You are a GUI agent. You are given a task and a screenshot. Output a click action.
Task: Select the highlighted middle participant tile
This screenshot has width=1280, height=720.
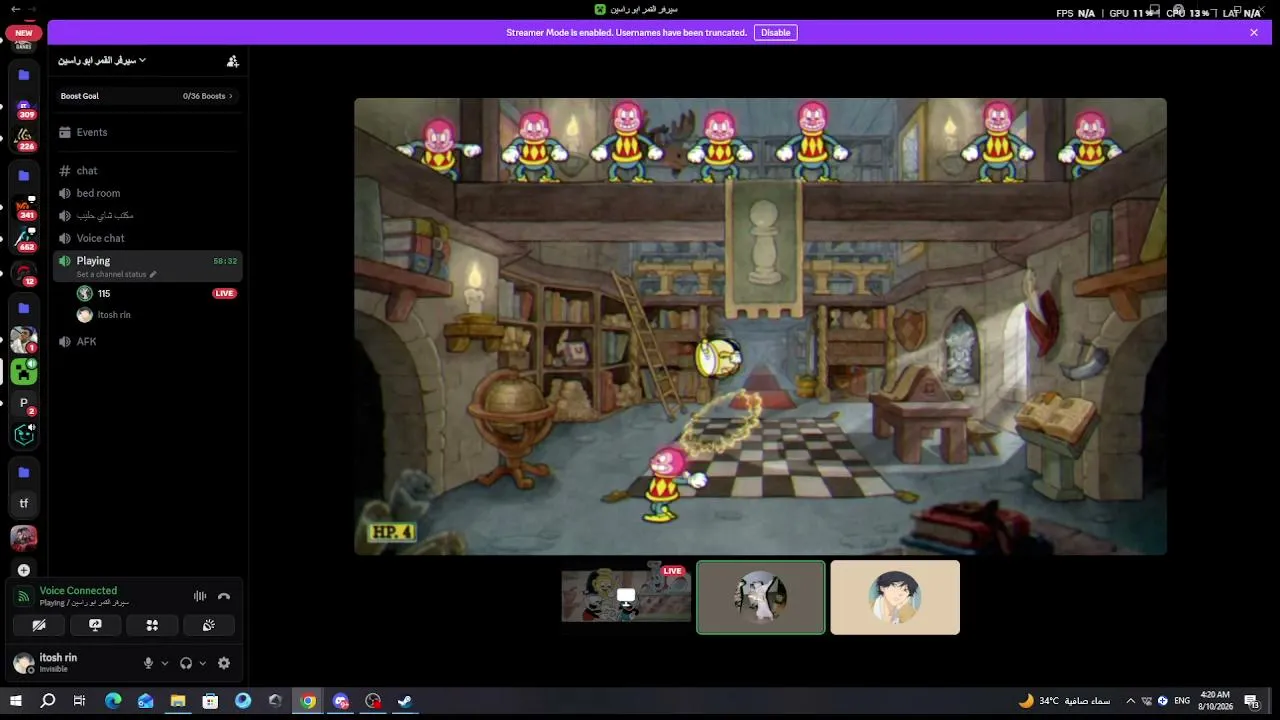click(761, 597)
